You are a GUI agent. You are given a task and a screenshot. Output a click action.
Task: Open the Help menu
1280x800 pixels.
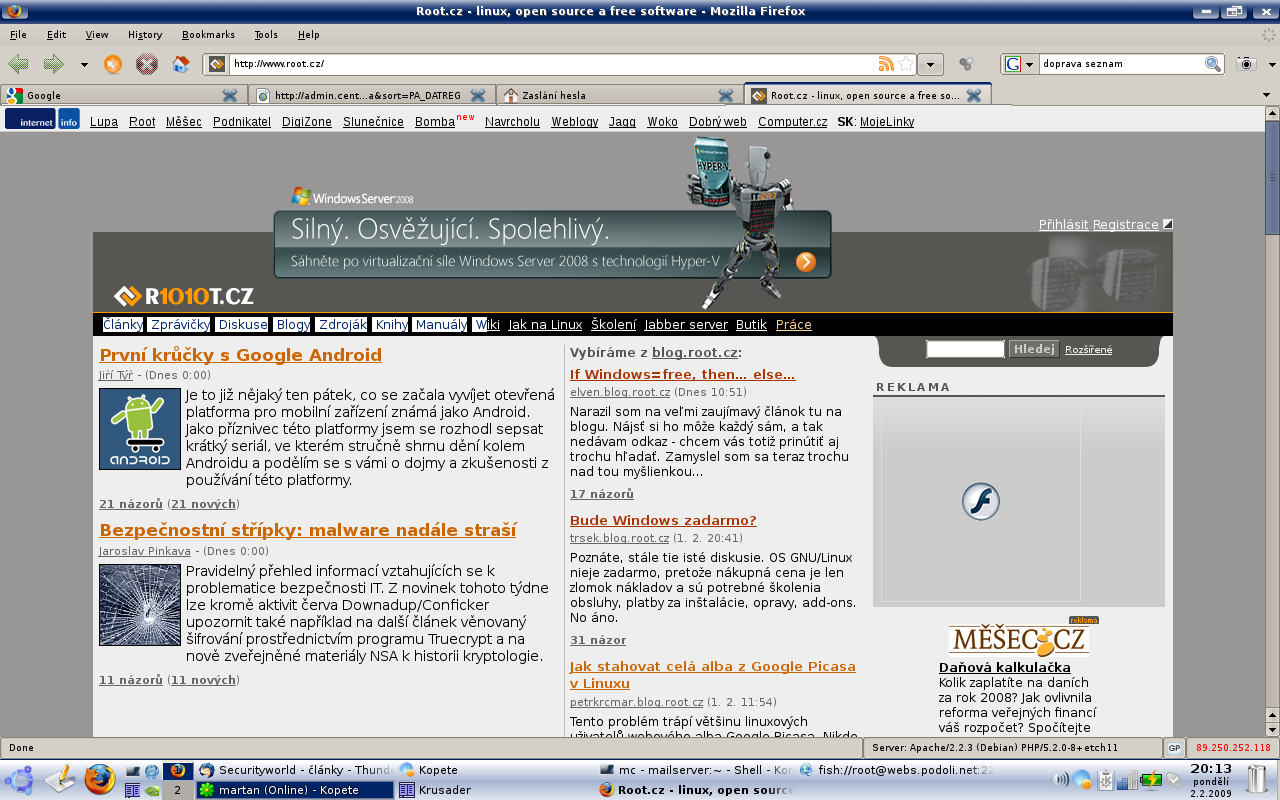(309, 34)
